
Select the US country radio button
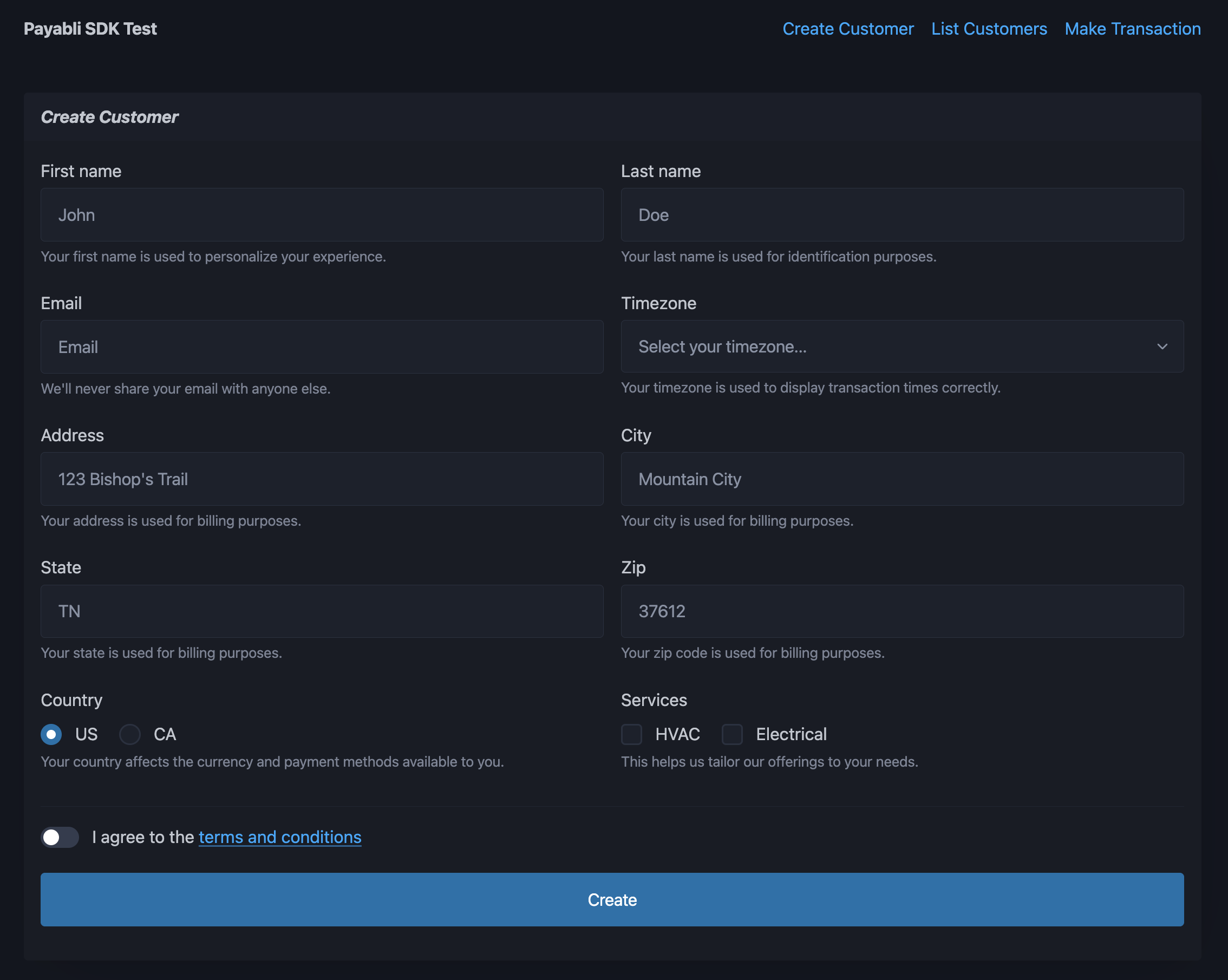click(51, 735)
